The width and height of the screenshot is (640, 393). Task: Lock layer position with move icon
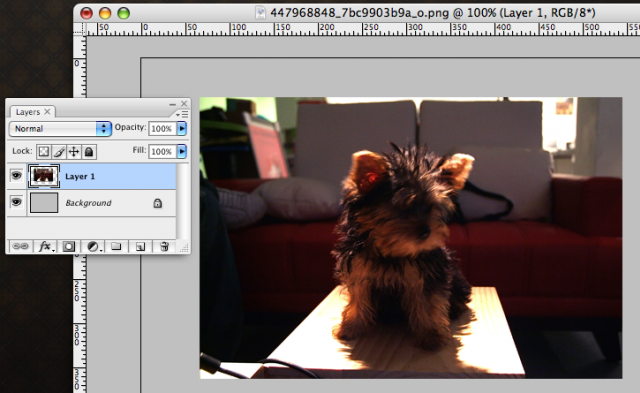[74, 152]
